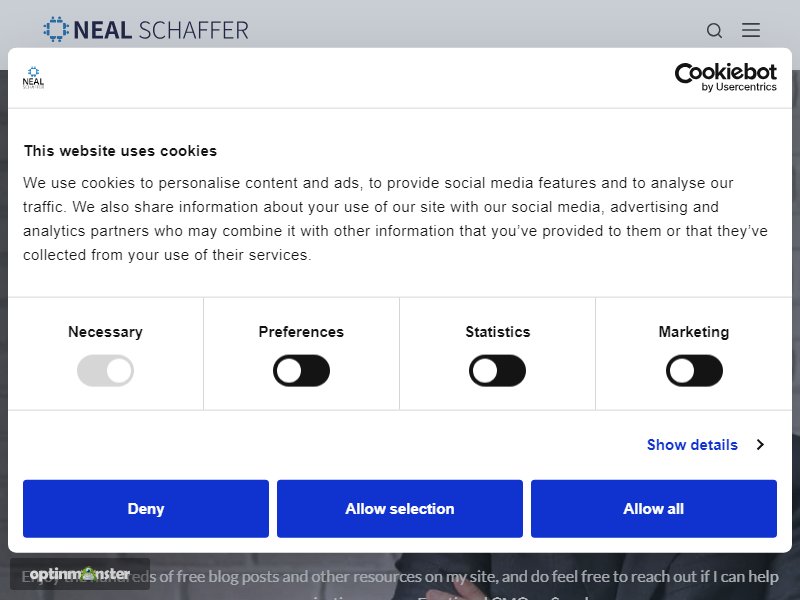Image resolution: width=800 pixels, height=600 pixels.
Task: Click the search magnifier icon
Action: 714,31
